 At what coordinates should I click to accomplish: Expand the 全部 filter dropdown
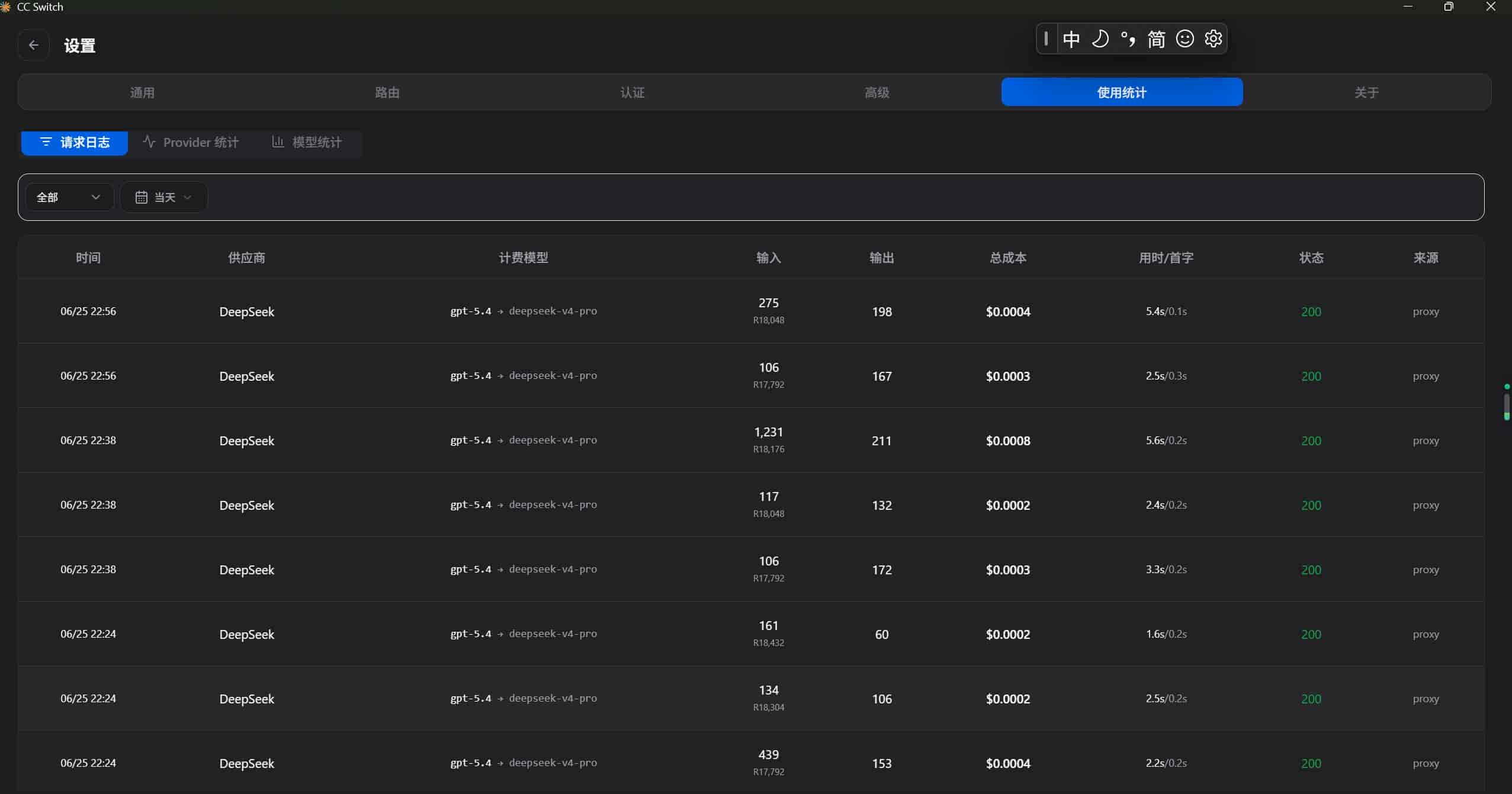69,197
